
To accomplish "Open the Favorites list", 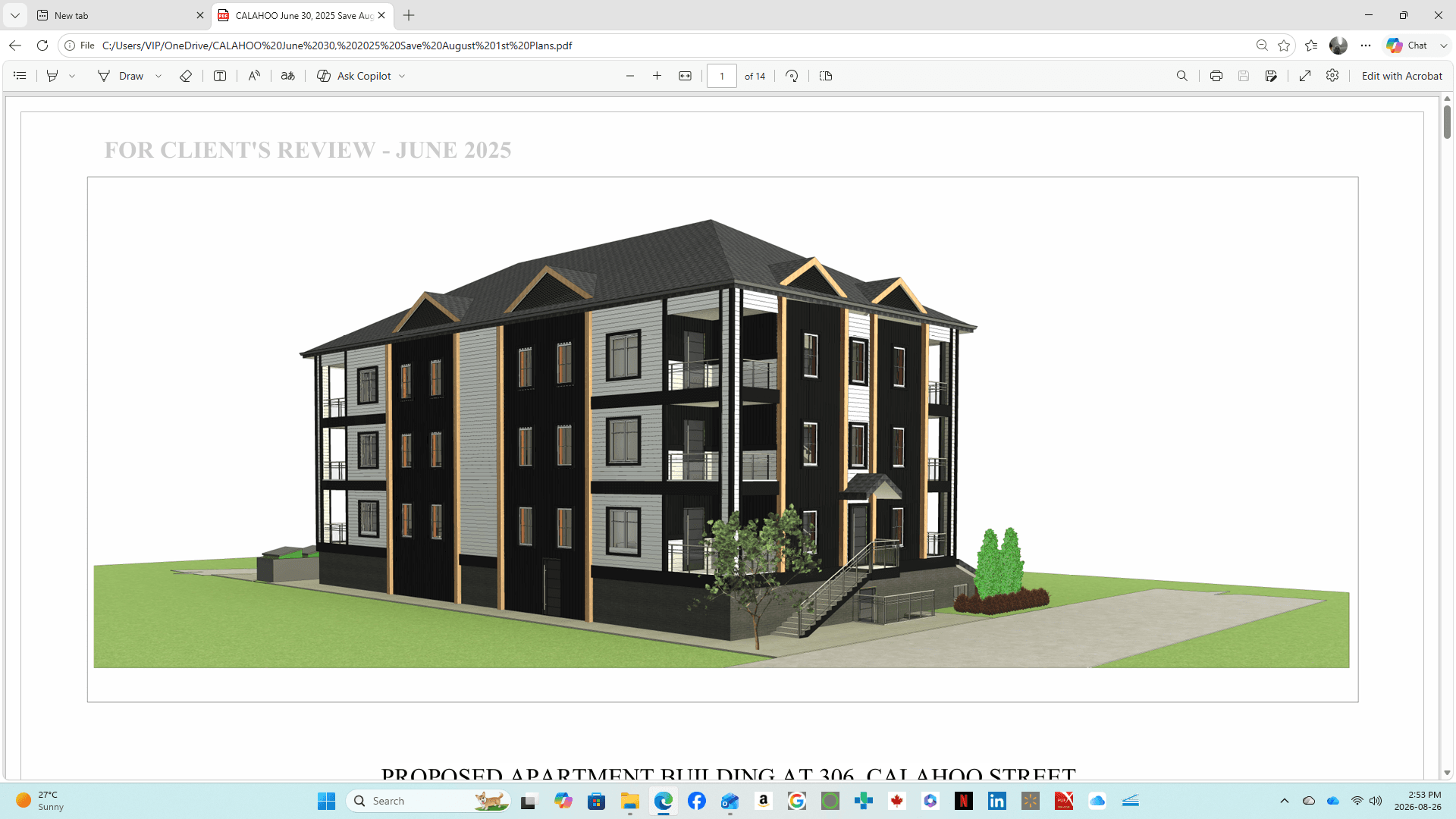I will click(1311, 45).
